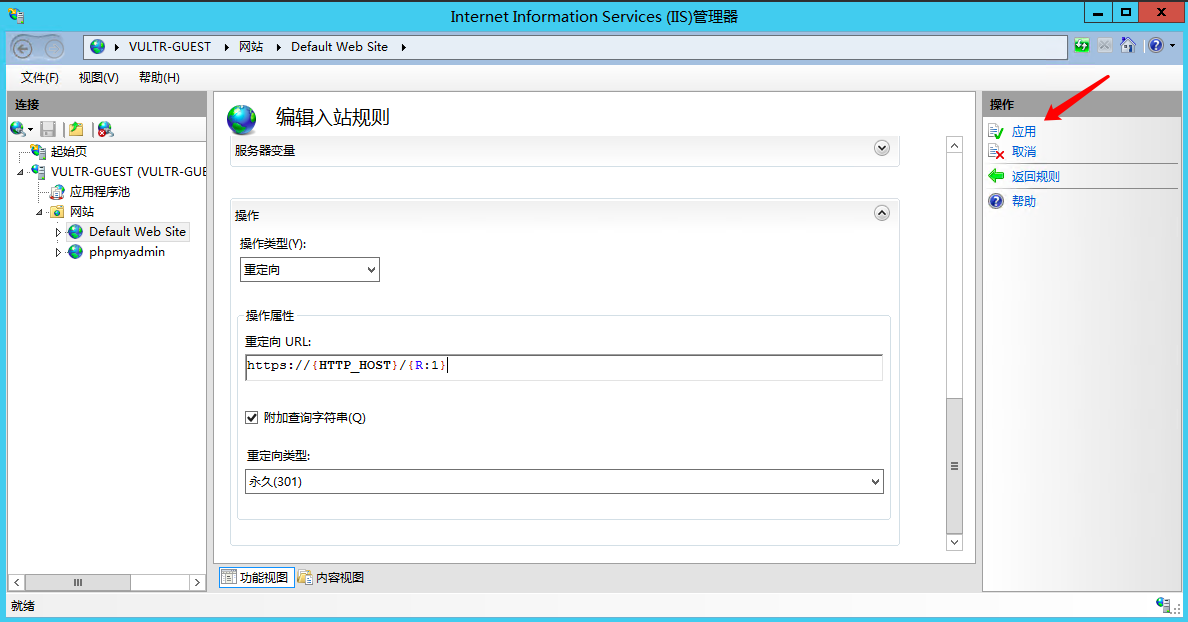Go to home via house icon

coord(1127,45)
